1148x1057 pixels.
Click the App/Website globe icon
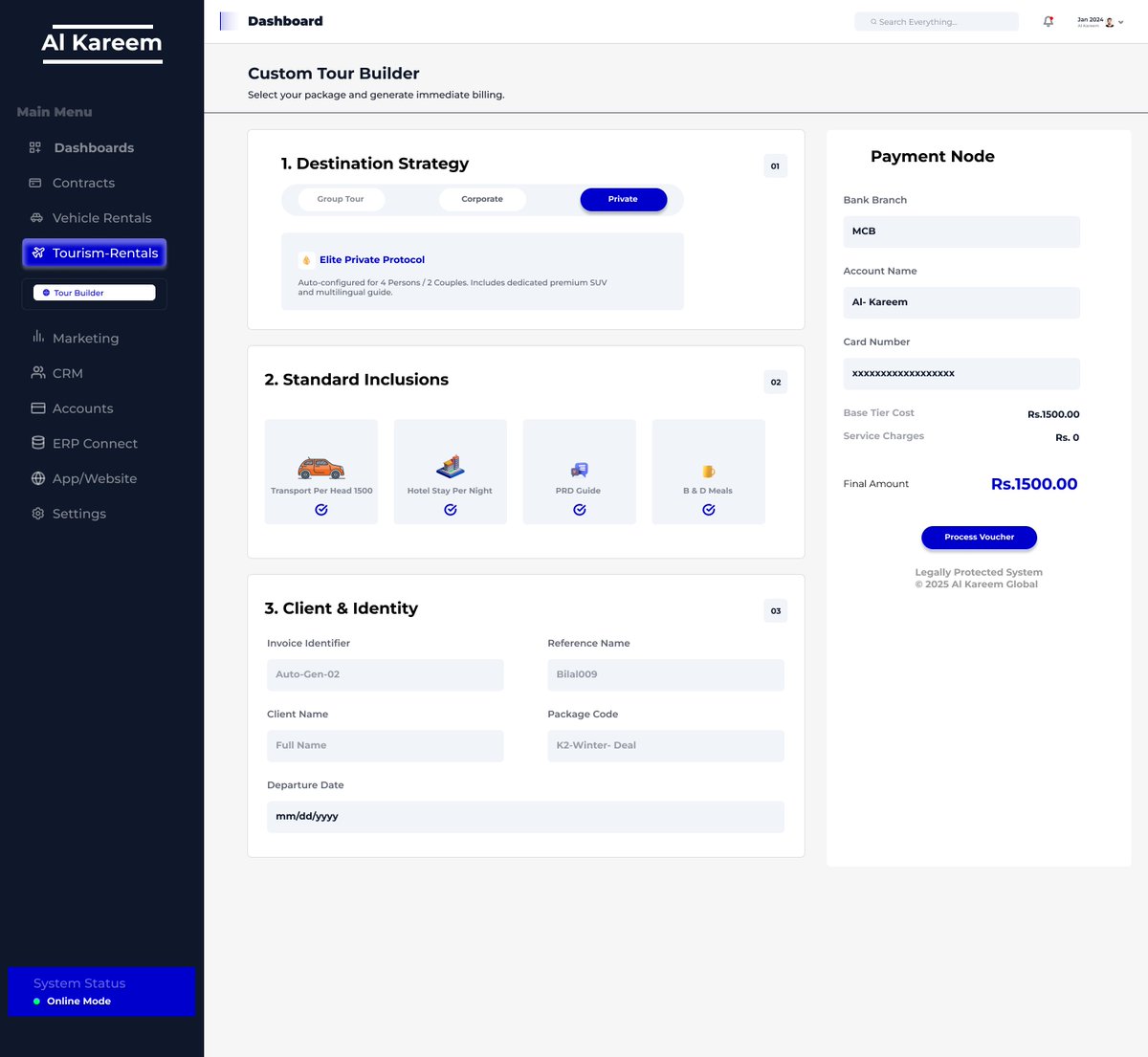(38, 478)
